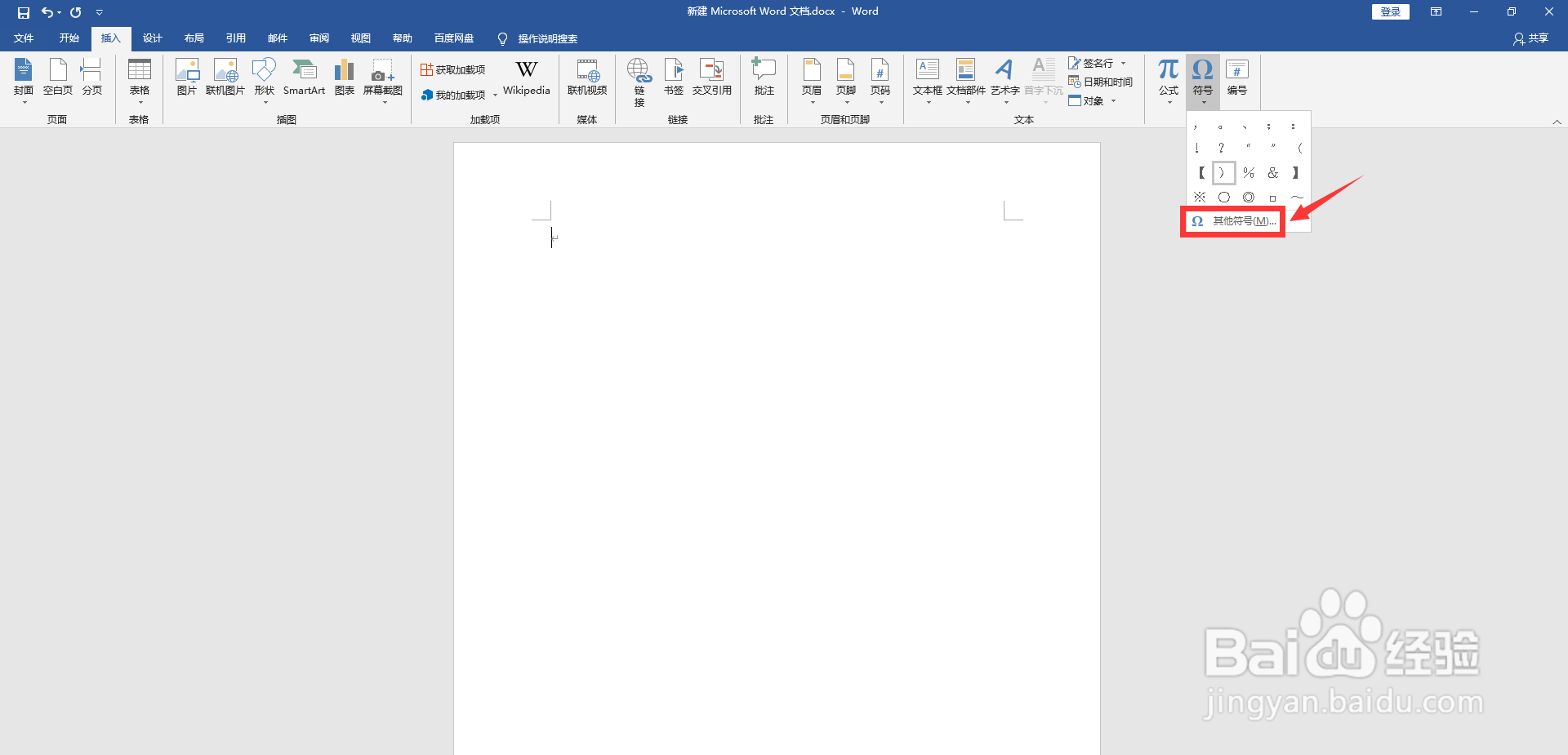
Task: Open document parts (文档部件) menu
Action: pyautogui.click(x=966, y=80)
